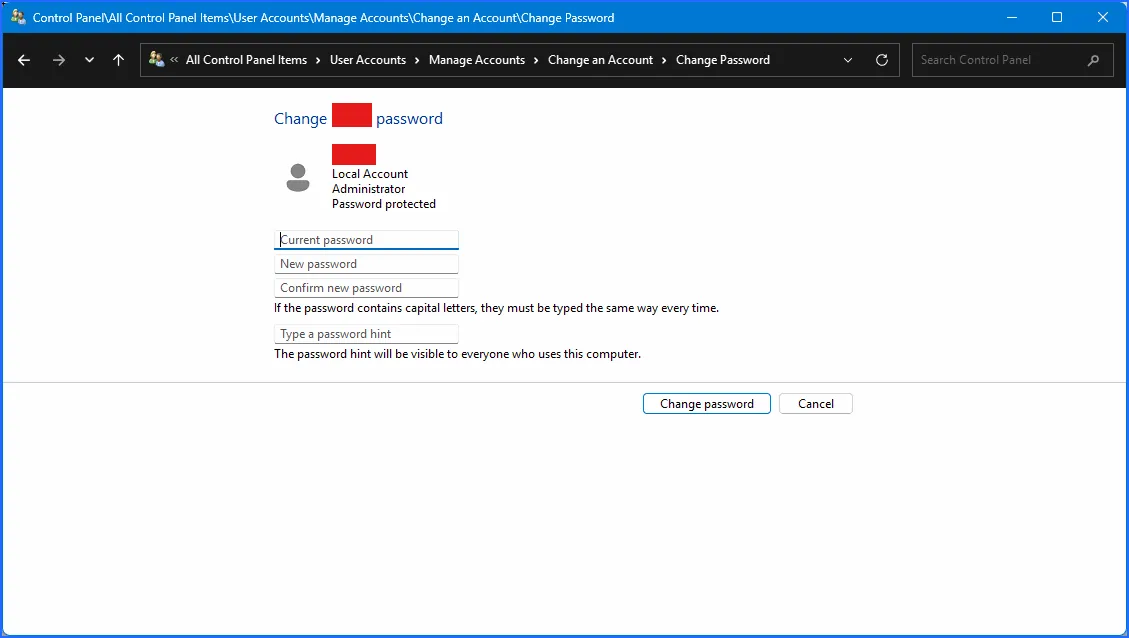
Task: Open the breadcrumb overflow double chevron
Action: click(x=174, y=60)
